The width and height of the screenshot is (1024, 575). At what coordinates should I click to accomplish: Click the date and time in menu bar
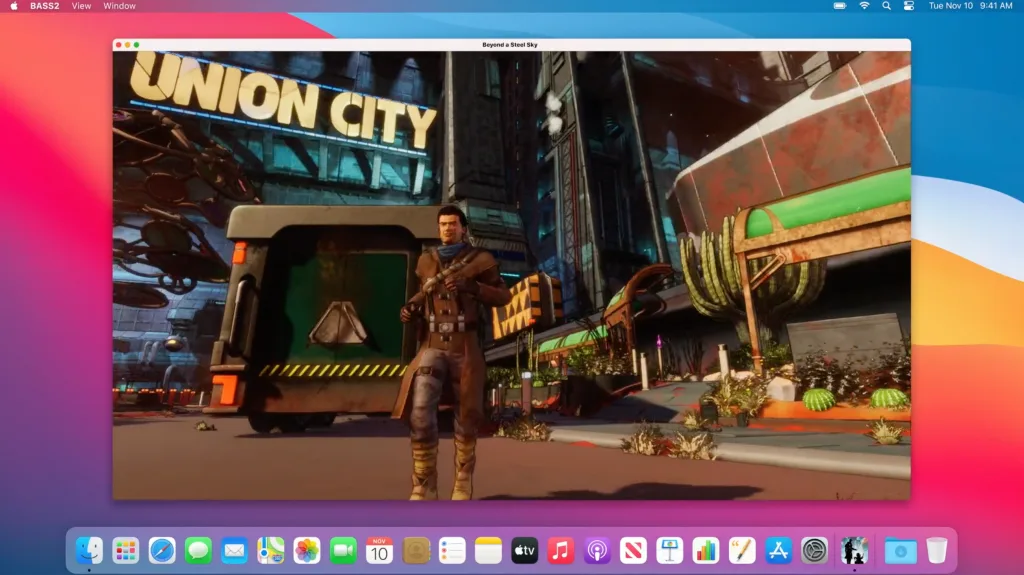coord(970,6)
